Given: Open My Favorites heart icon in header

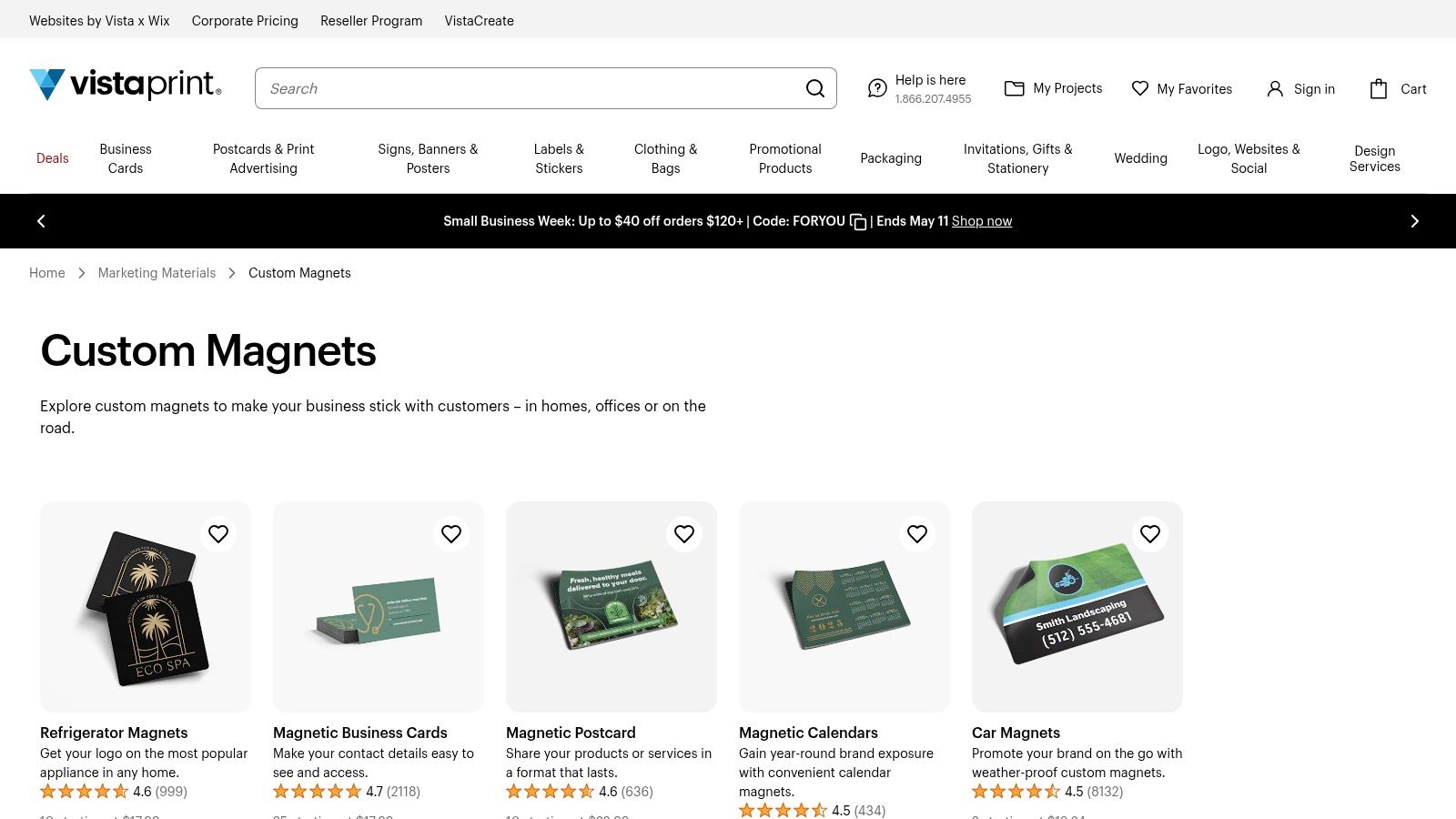Looking at the screenshot, I should (x=1139, y=88).
